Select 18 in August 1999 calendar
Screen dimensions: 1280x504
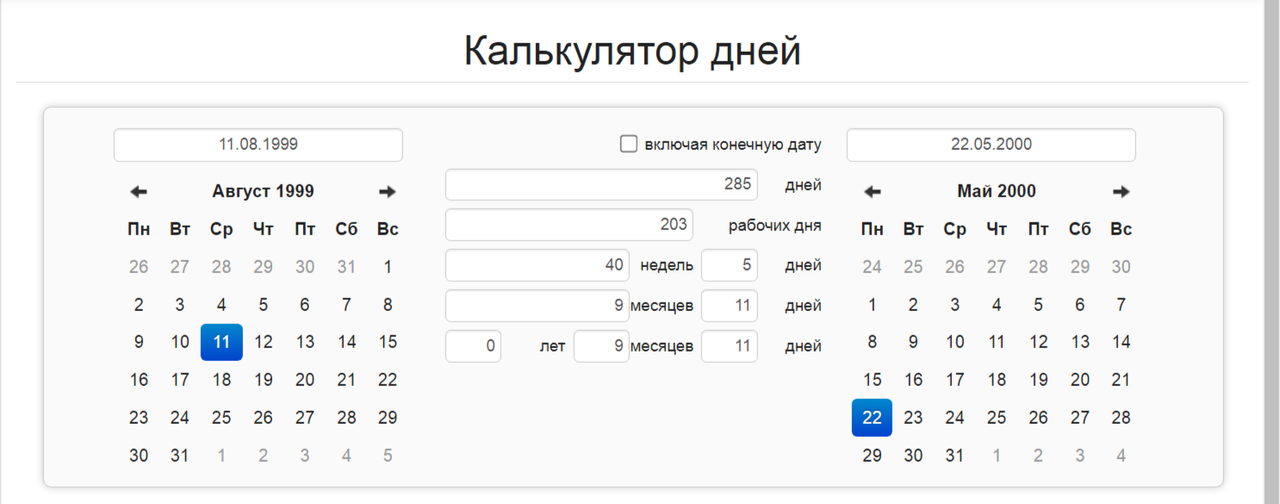coord(222,380)
